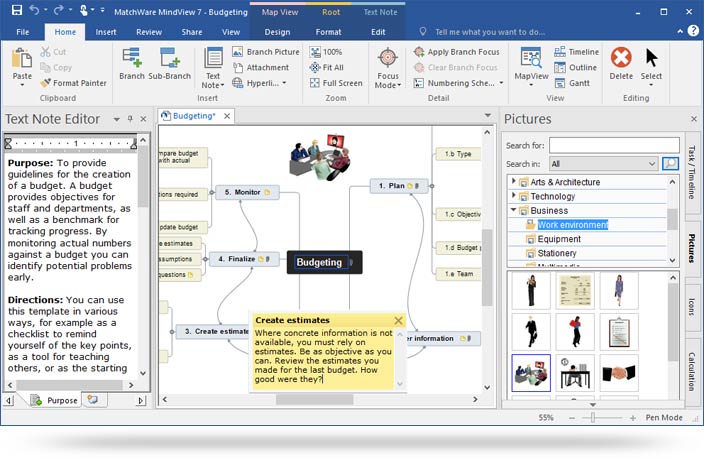Collapse the ribbon with the chevron
704x459 pixels.
point(680,31)
